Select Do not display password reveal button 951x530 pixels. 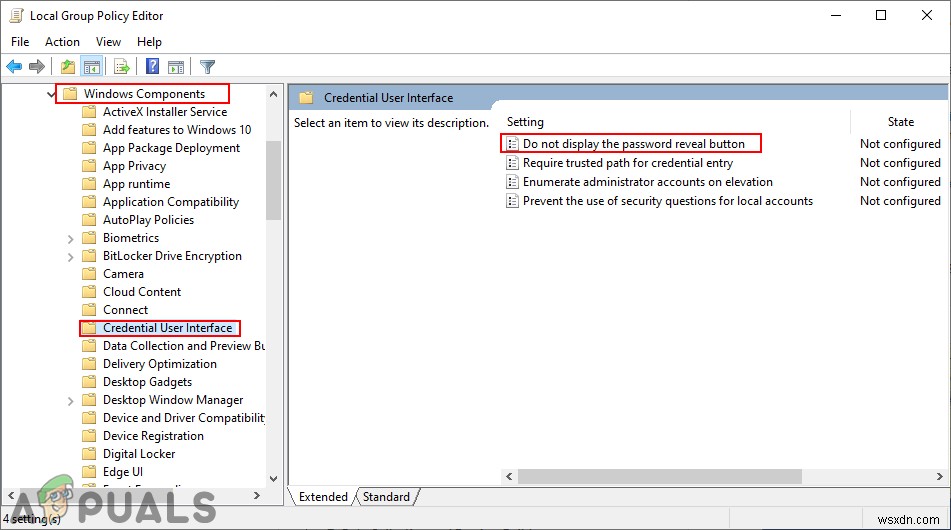click(633, 144)
